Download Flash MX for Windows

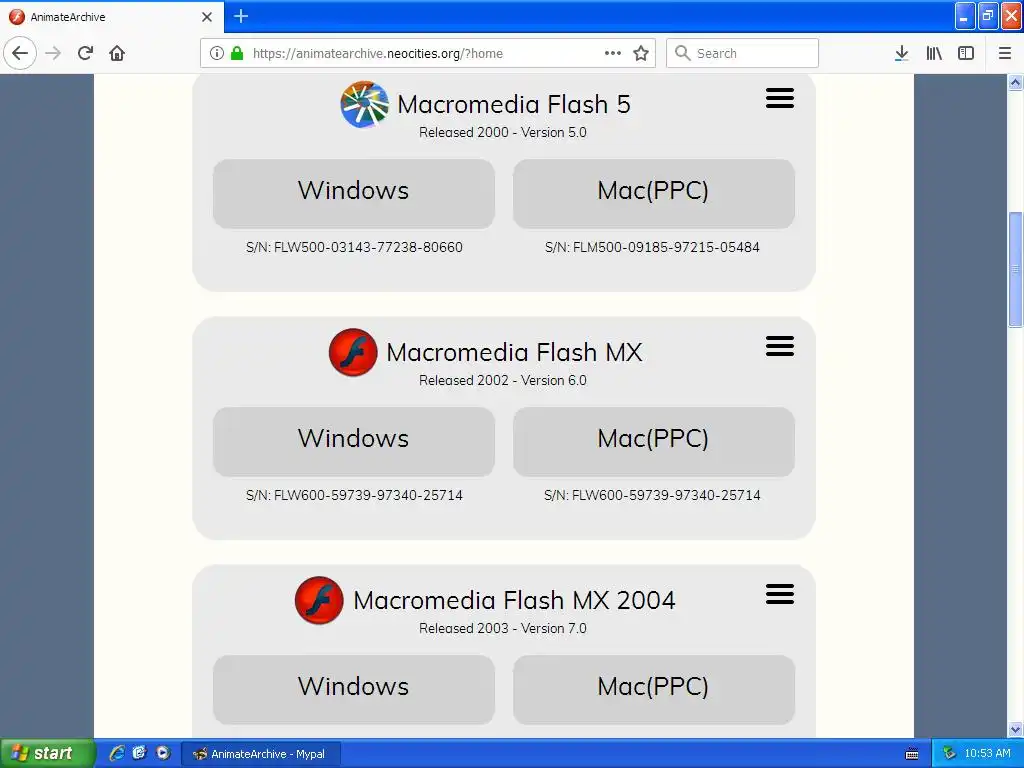pyautogui.click(x=353, y=442)
